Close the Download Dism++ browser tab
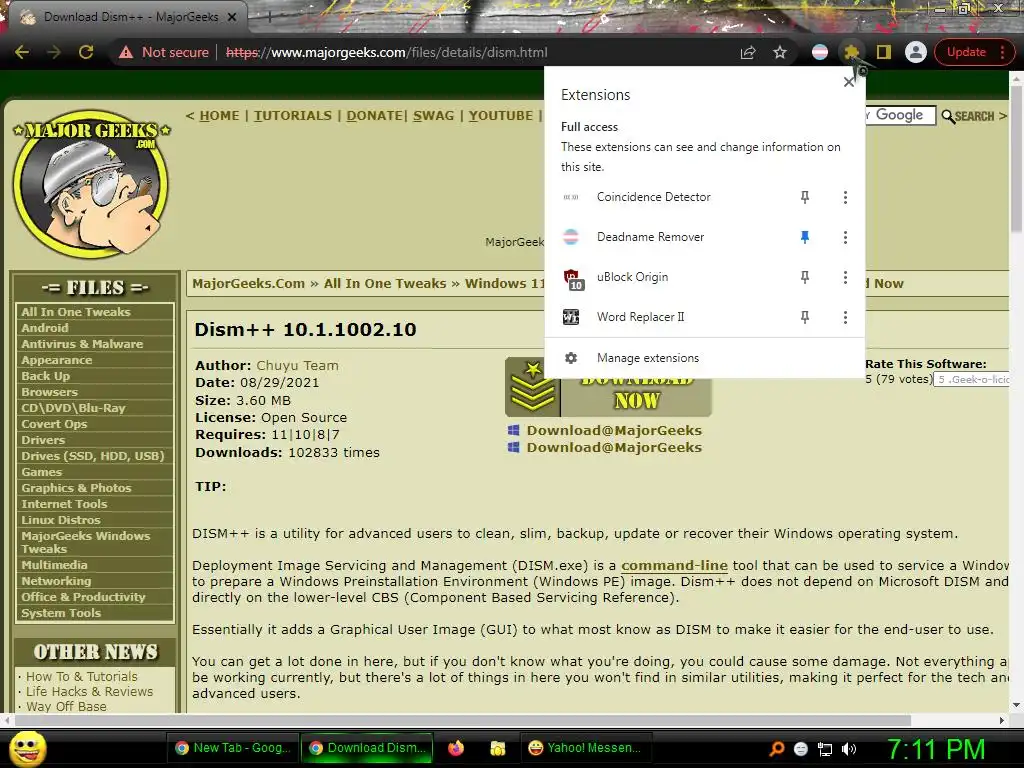Screen dimensions: 1024x768 [x=232, y=17]
